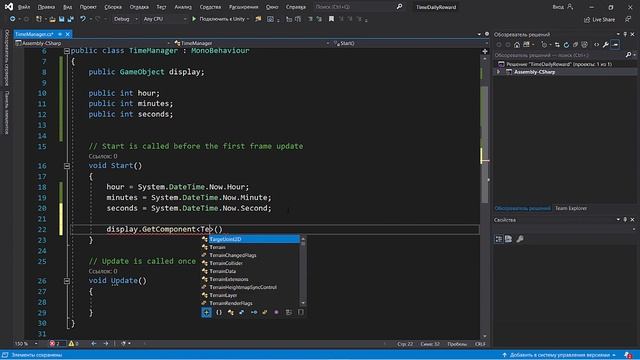Collapse the TimeManager class outline
Viewport: 640px width, 360px height.
click(67, 51)
